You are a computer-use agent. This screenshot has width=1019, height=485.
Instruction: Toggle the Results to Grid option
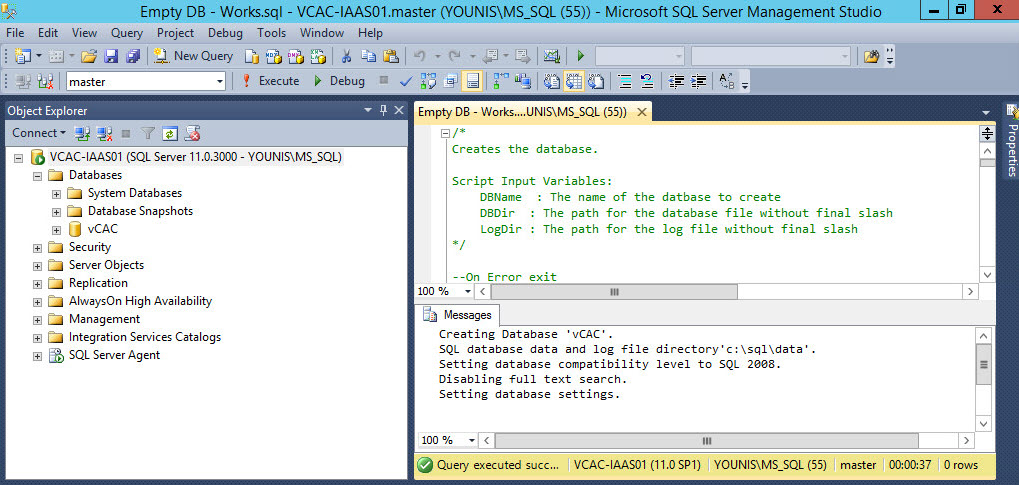(x=573, y=81)
